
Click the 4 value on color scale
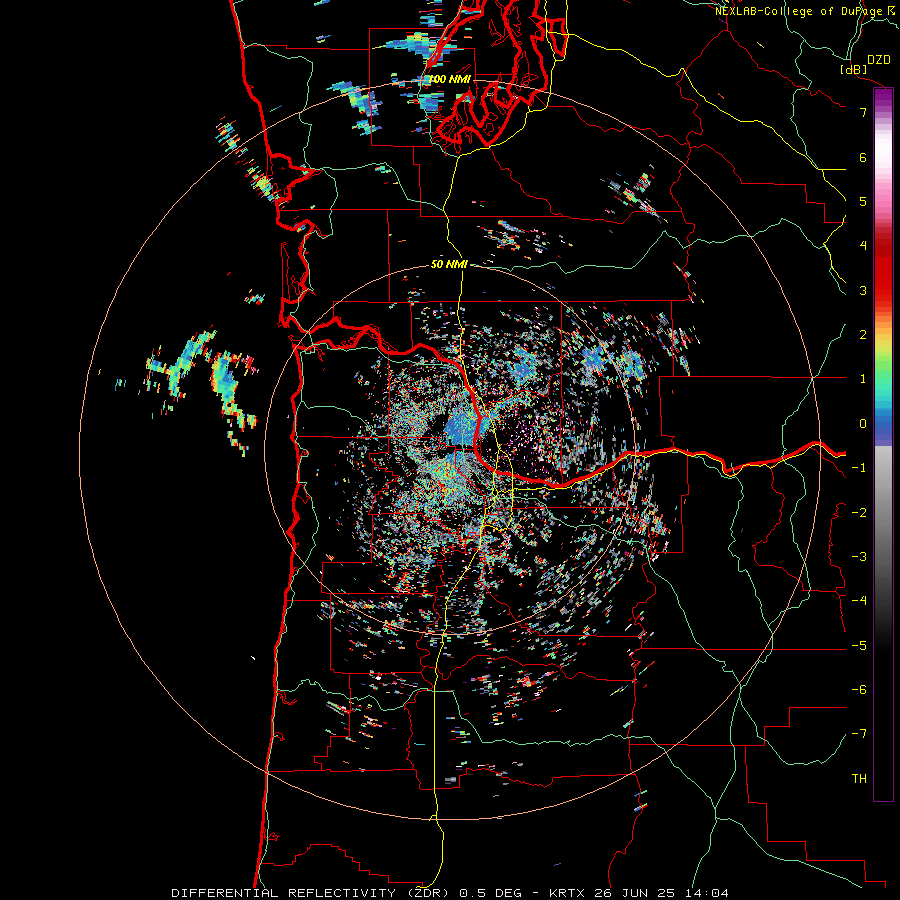click(863, 246)
